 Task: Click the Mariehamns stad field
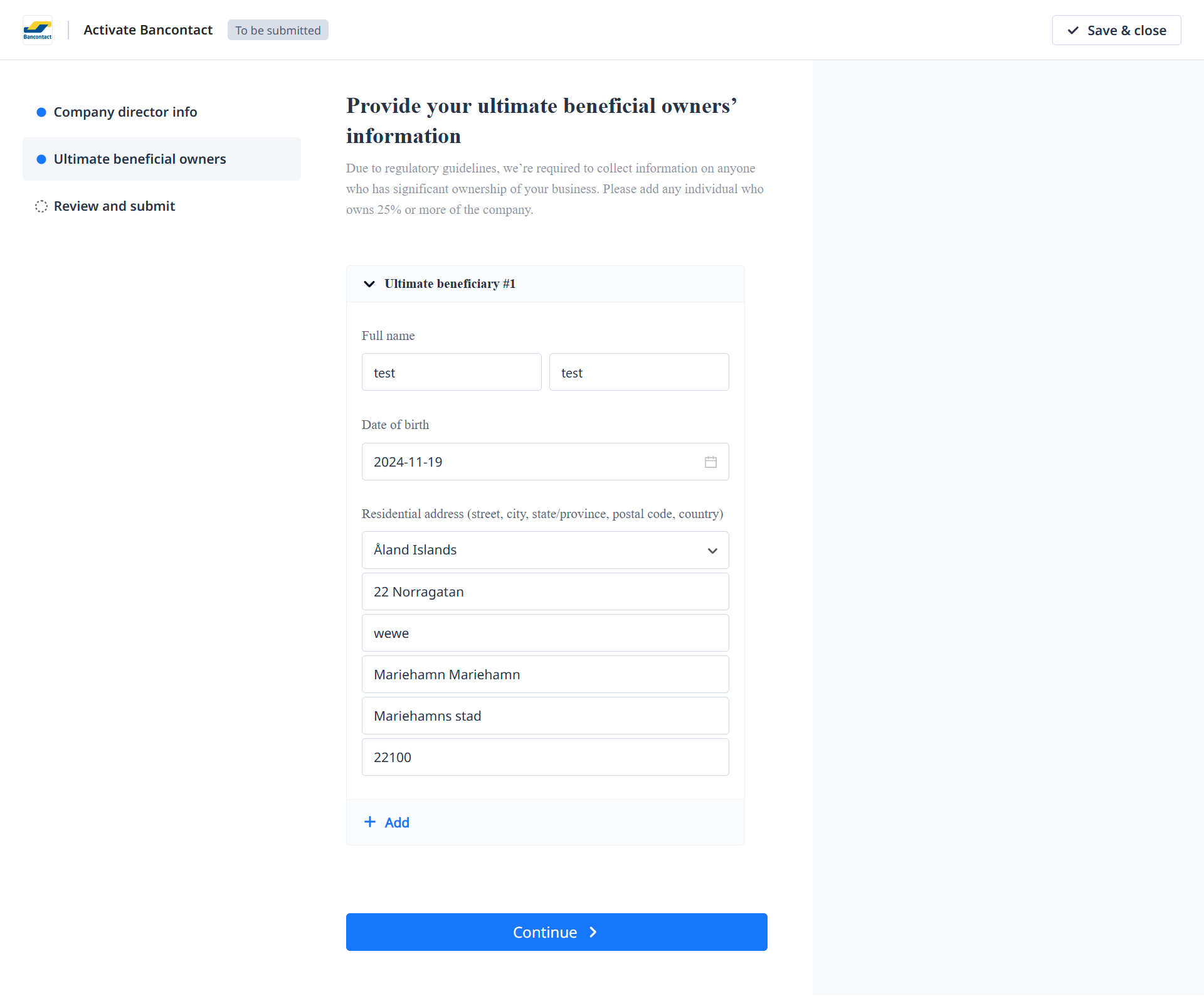(x=545, y=716)
